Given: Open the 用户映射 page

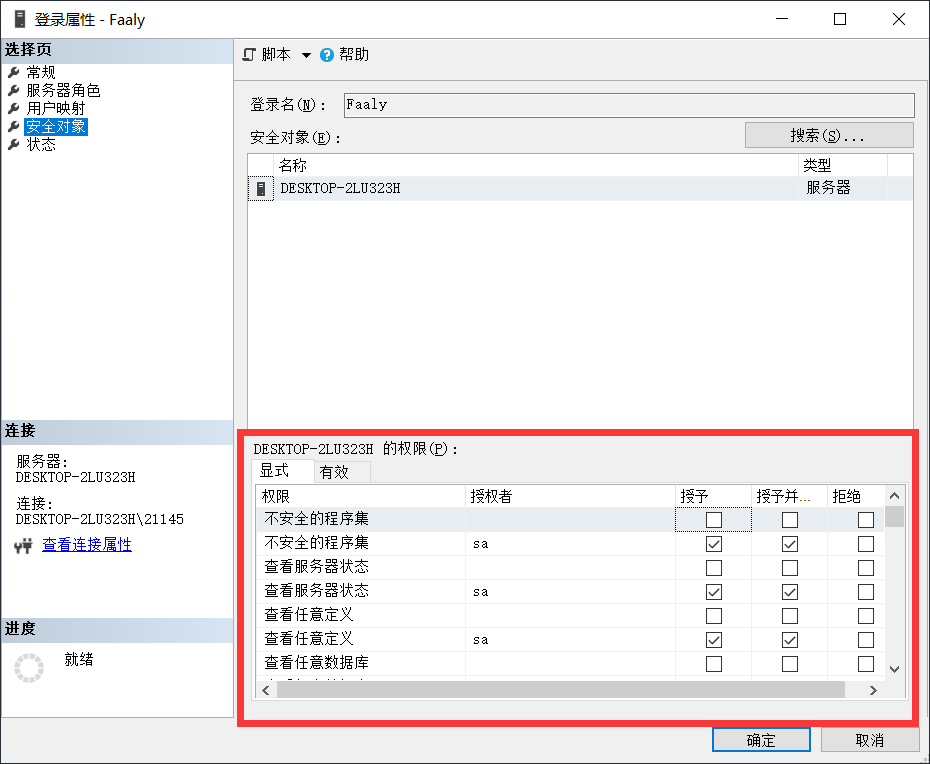Looking at the screenshot, I should pyautogui.click(x=56, y=109).
